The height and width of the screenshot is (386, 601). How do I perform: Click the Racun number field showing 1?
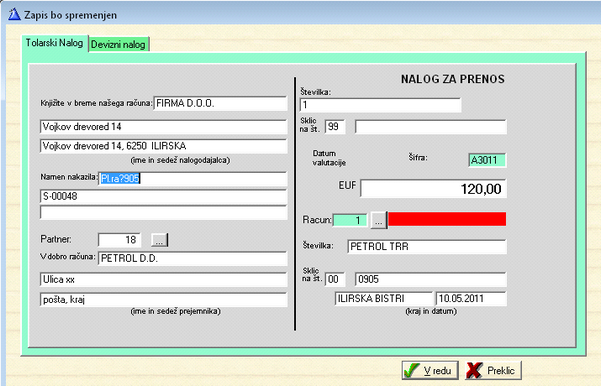(350, 220)
